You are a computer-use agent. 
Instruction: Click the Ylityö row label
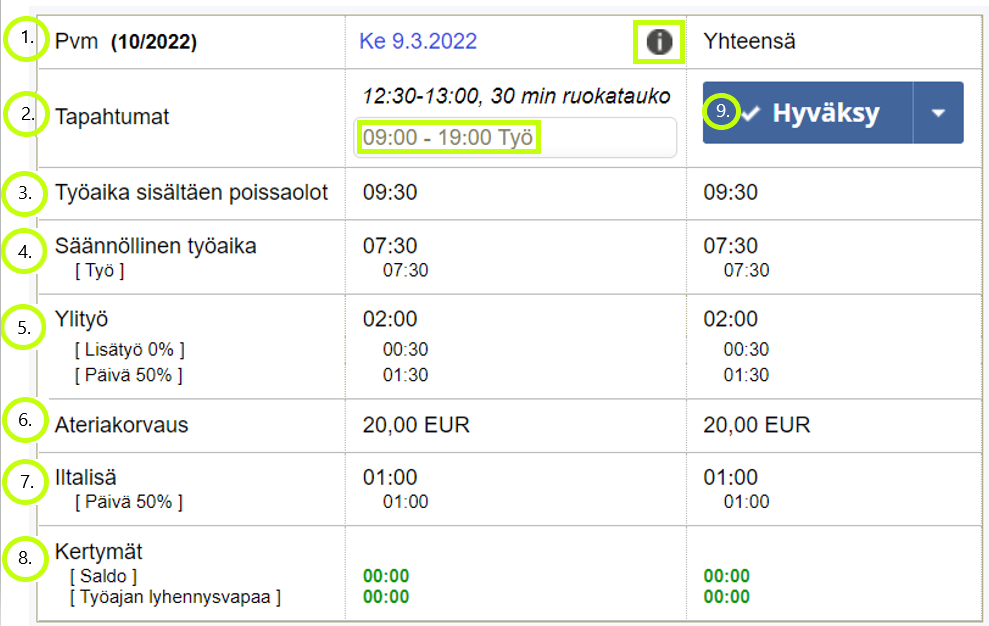(x=81, y=320)
